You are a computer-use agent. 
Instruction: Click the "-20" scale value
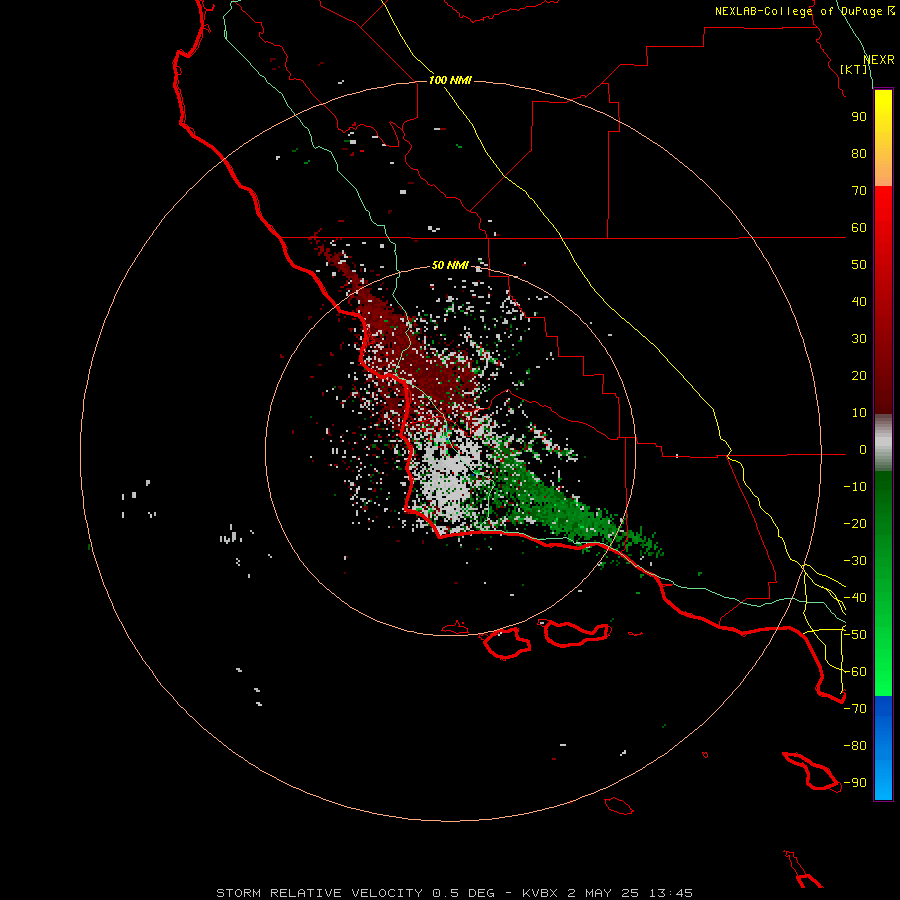coord(855,523)
